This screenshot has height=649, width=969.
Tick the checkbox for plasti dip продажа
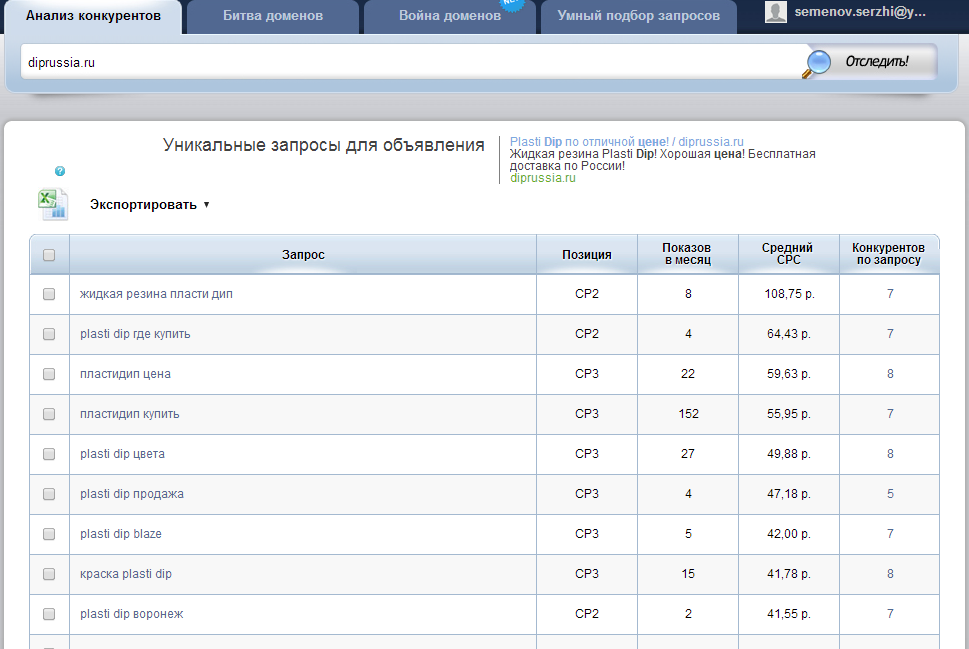pyautogui.click(x=49, y=494)
